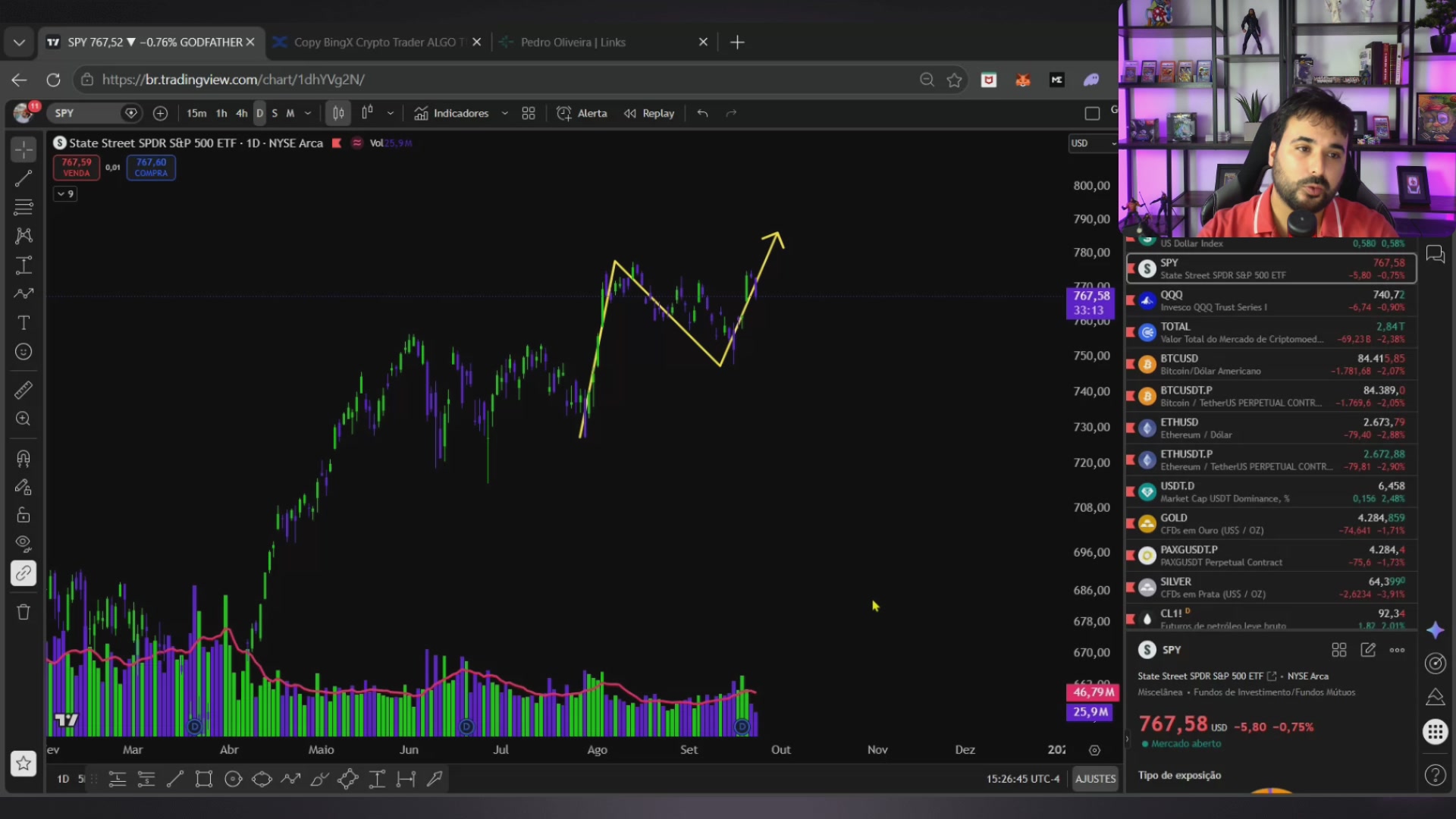Open the projection and measurement tools
The height and width of the screenshot is (819, 1456).
(24, 265)
